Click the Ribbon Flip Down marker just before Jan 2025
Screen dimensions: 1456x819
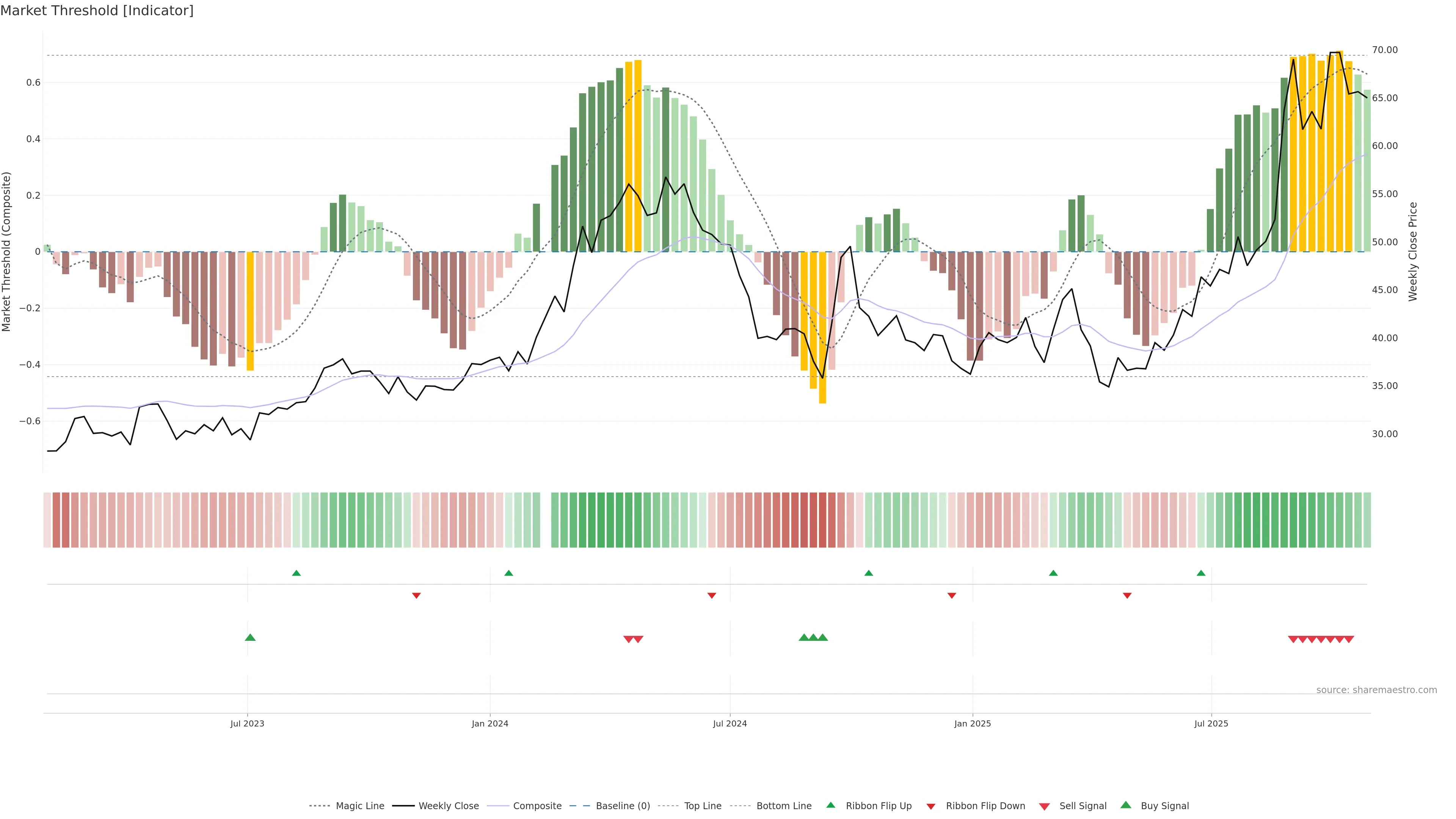(951, 595)
